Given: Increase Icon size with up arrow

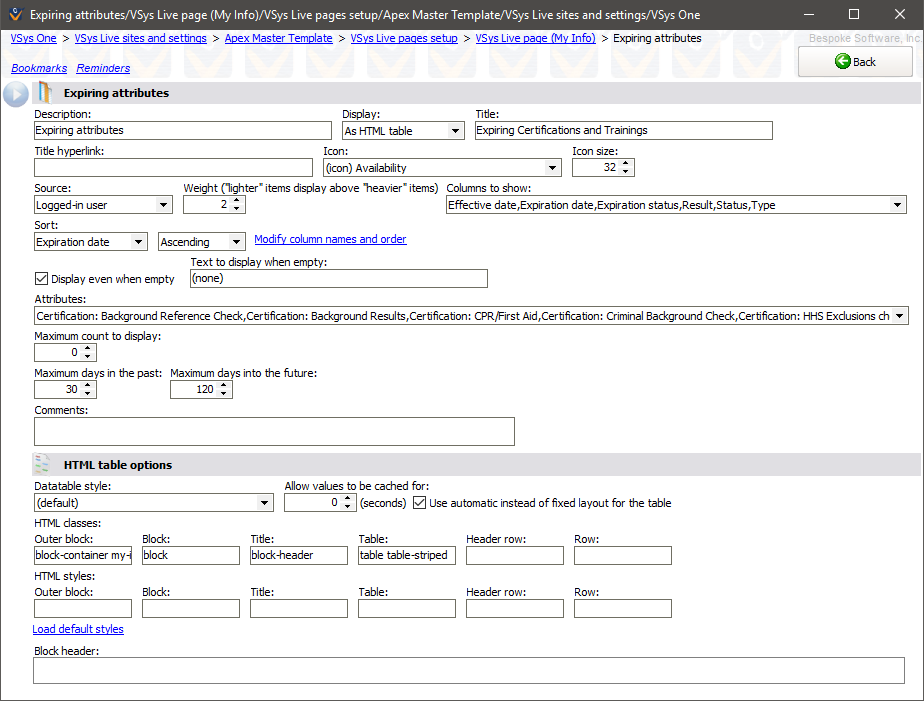Looking at the screenshot, I should [x=626, y=163].
